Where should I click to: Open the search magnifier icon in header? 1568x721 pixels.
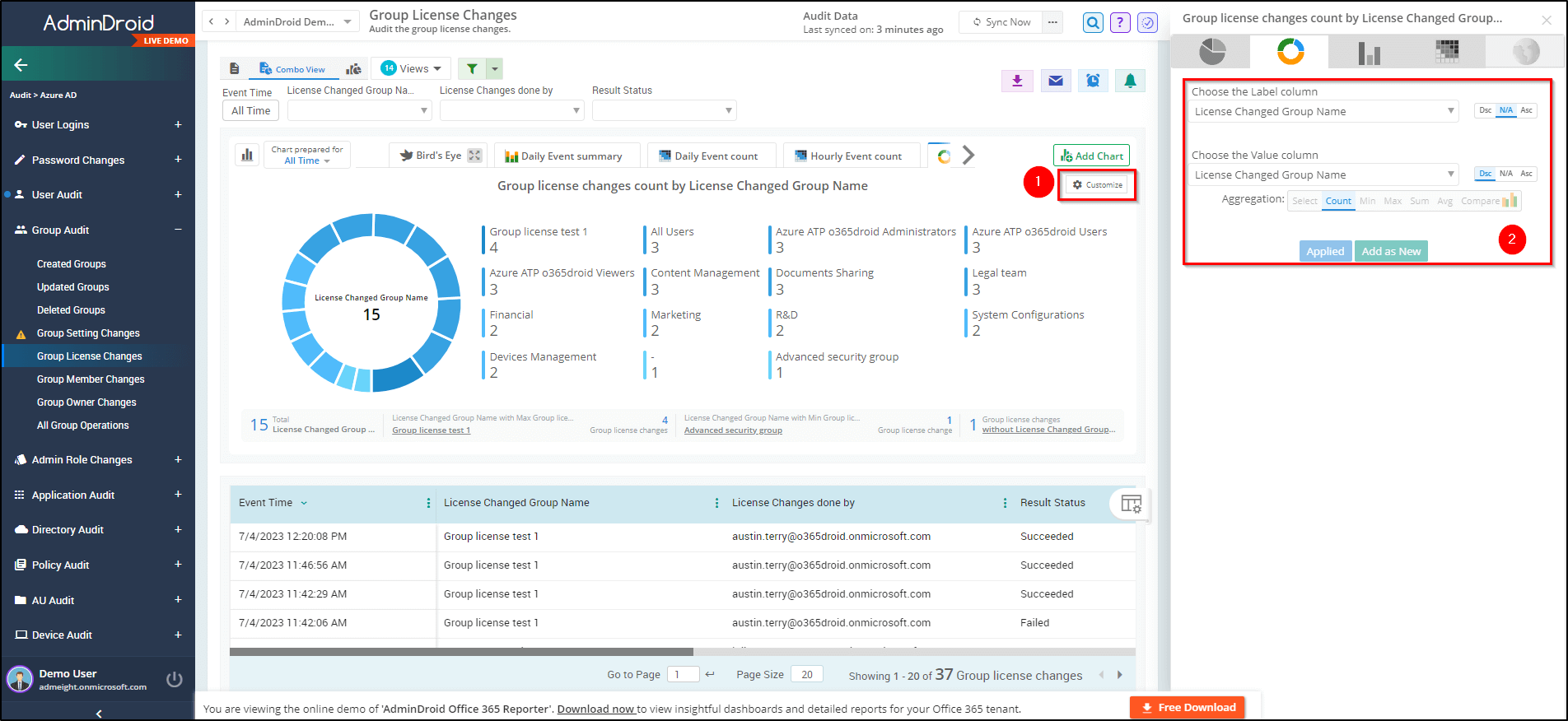pos(1093,23)
